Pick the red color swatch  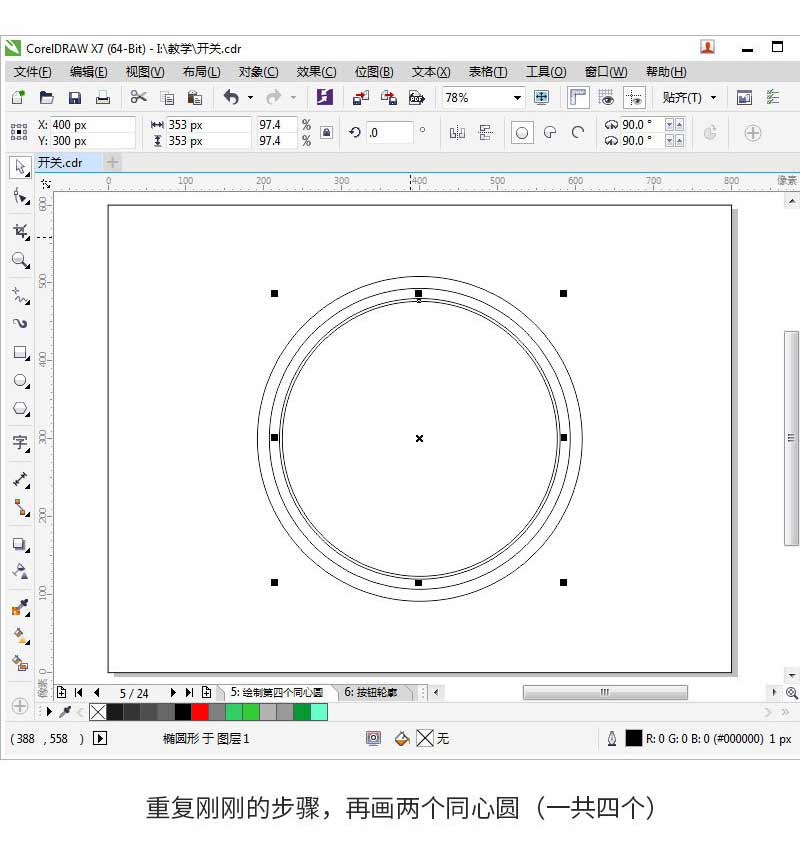[200, 711]
